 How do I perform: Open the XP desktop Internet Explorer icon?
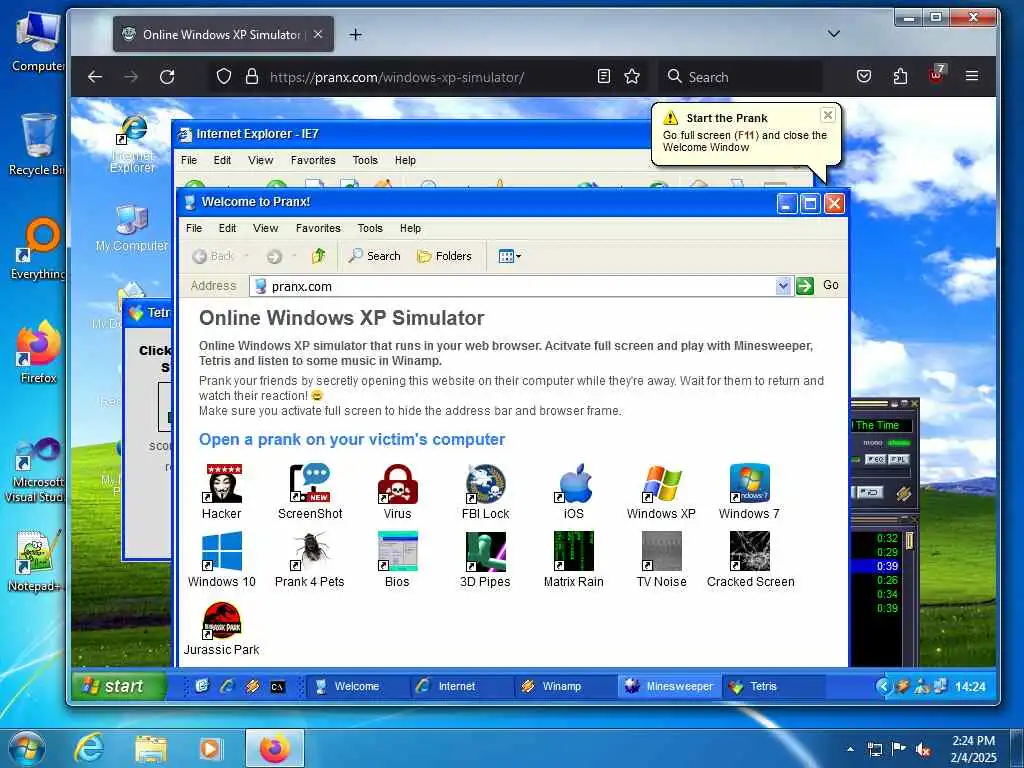pos(133,145)
